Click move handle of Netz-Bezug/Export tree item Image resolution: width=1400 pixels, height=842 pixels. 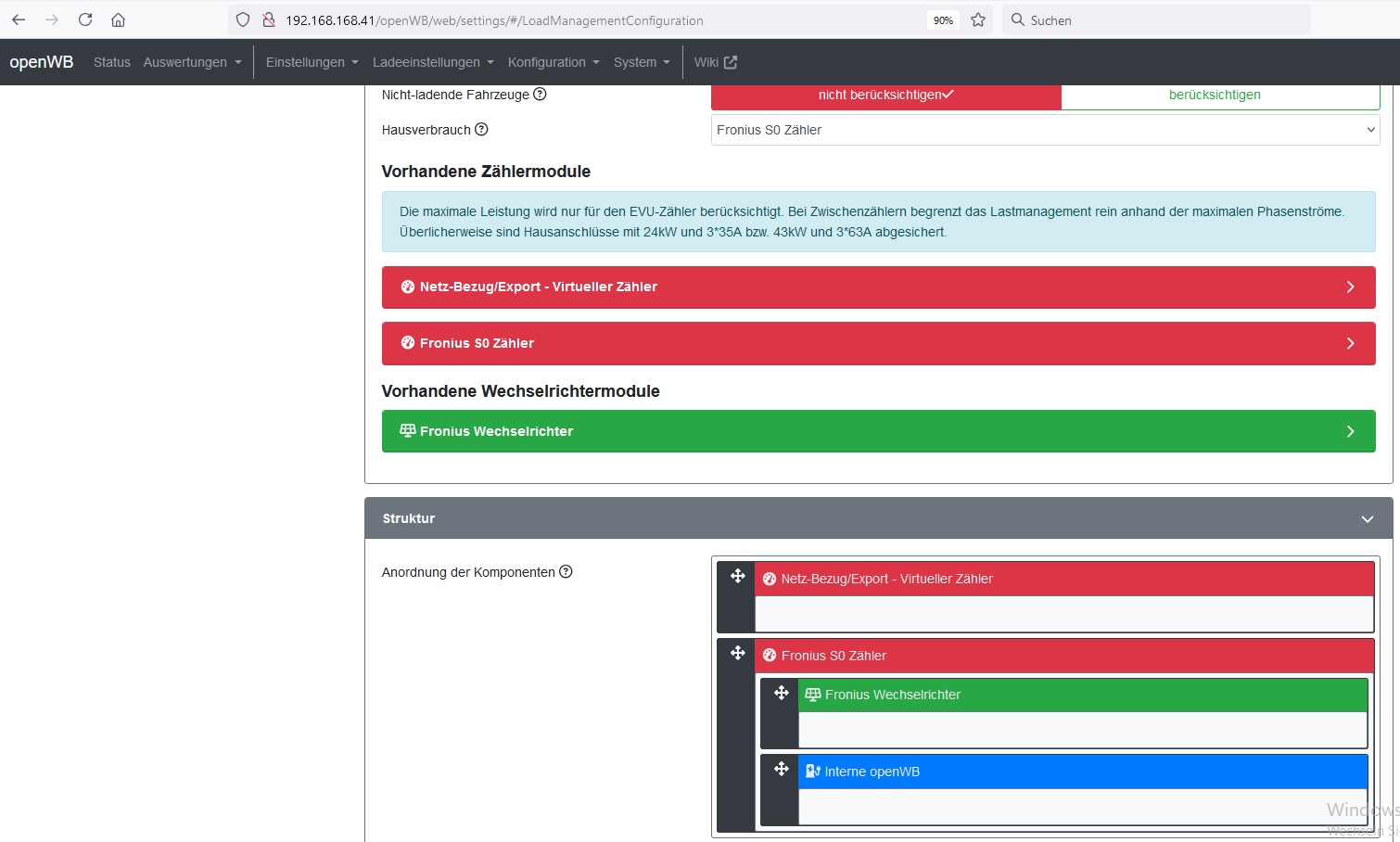[x=738, y=576]
